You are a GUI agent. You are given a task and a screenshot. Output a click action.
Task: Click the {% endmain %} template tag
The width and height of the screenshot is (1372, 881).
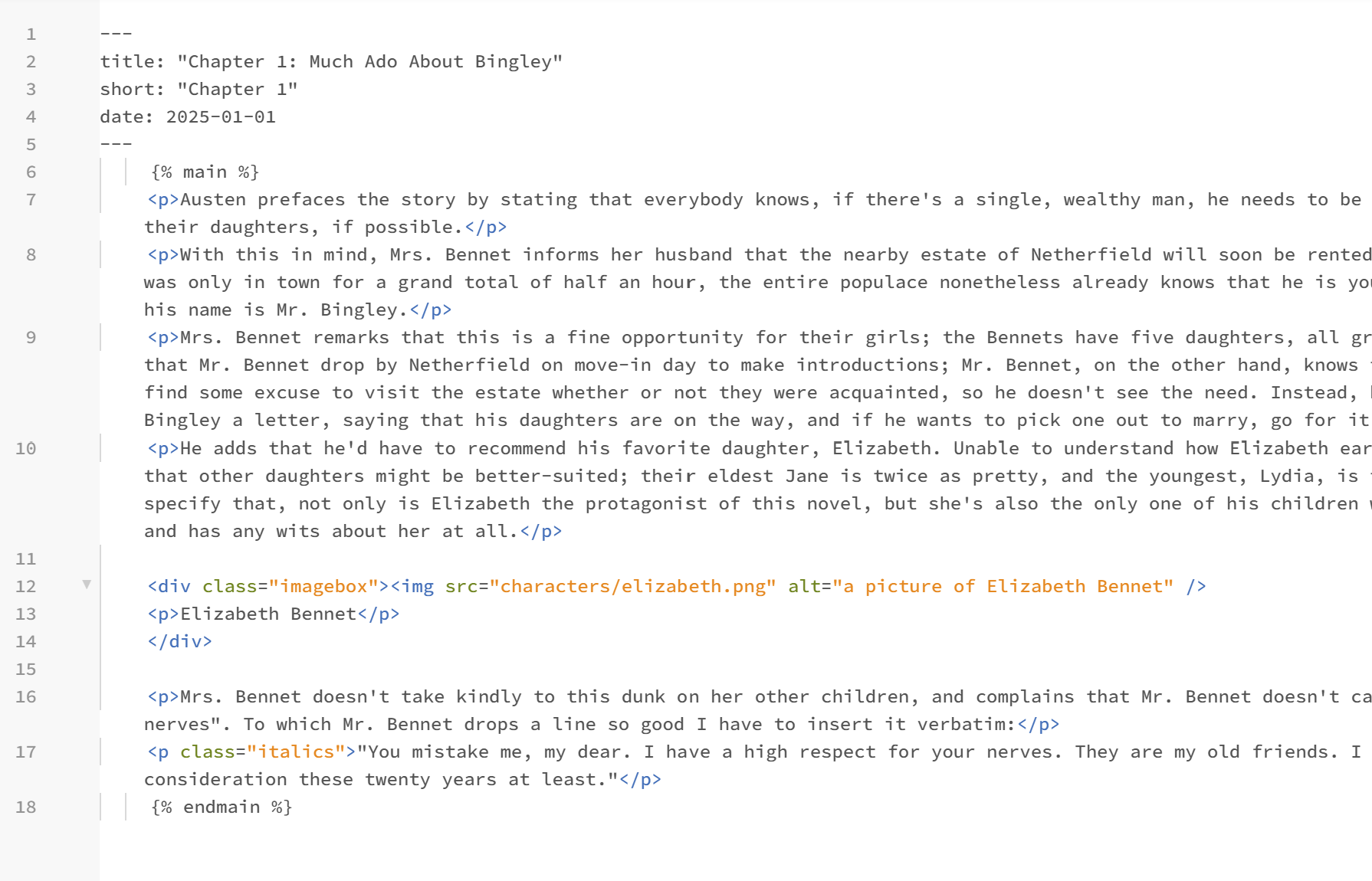[x=222, y=807]
